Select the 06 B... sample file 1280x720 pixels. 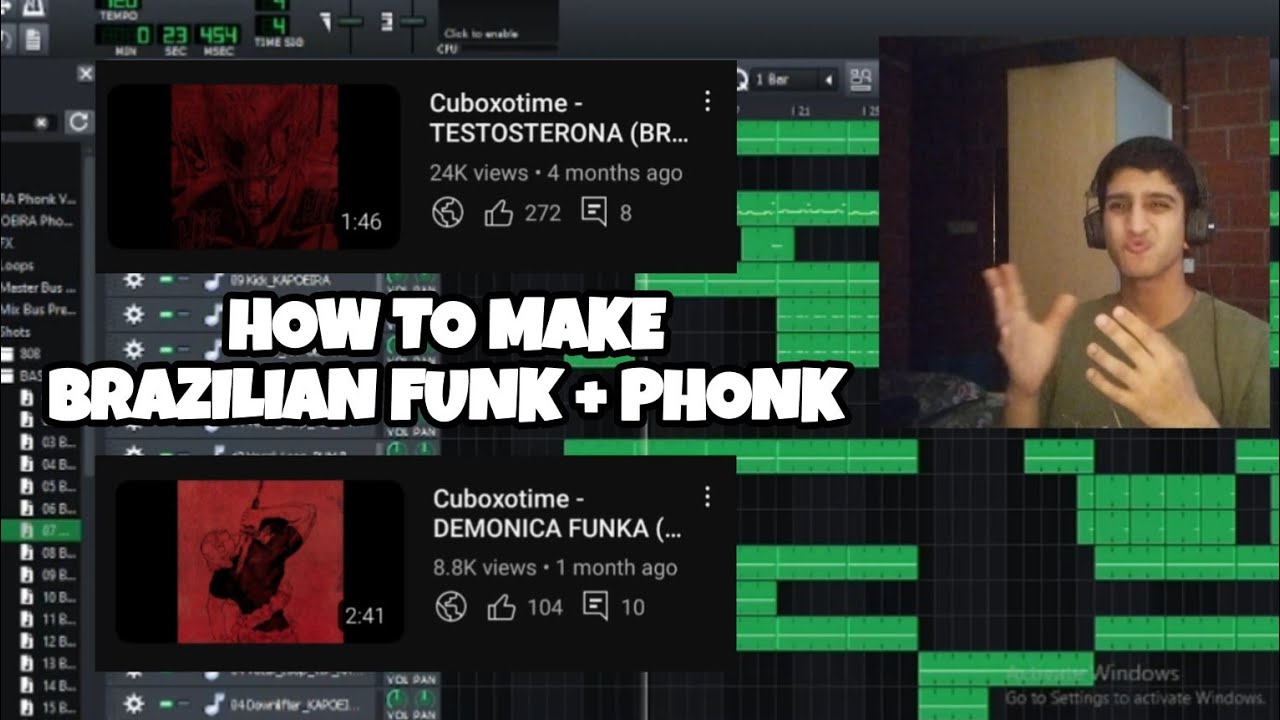pyautogui.click(x=50, y=508)
